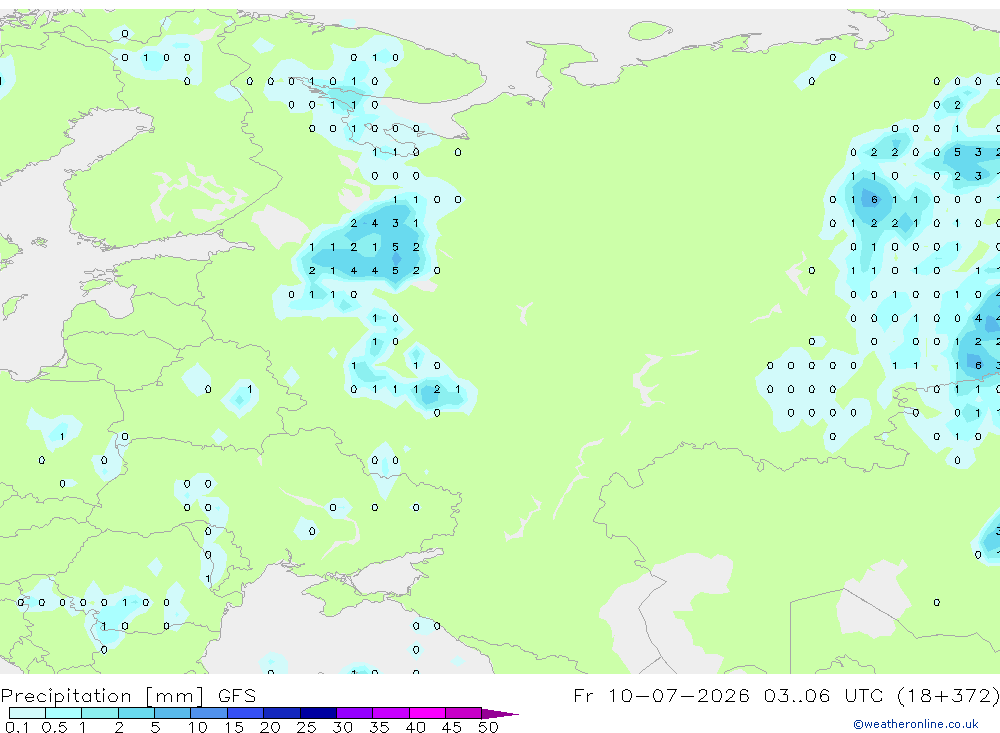
Task: Click the legend label '25'
Action: (307, 727)
